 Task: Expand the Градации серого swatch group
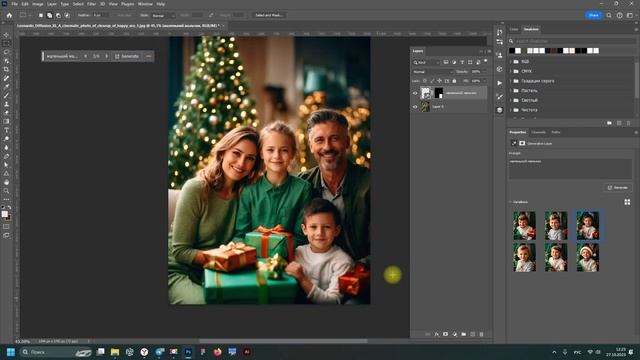[511, 81]
